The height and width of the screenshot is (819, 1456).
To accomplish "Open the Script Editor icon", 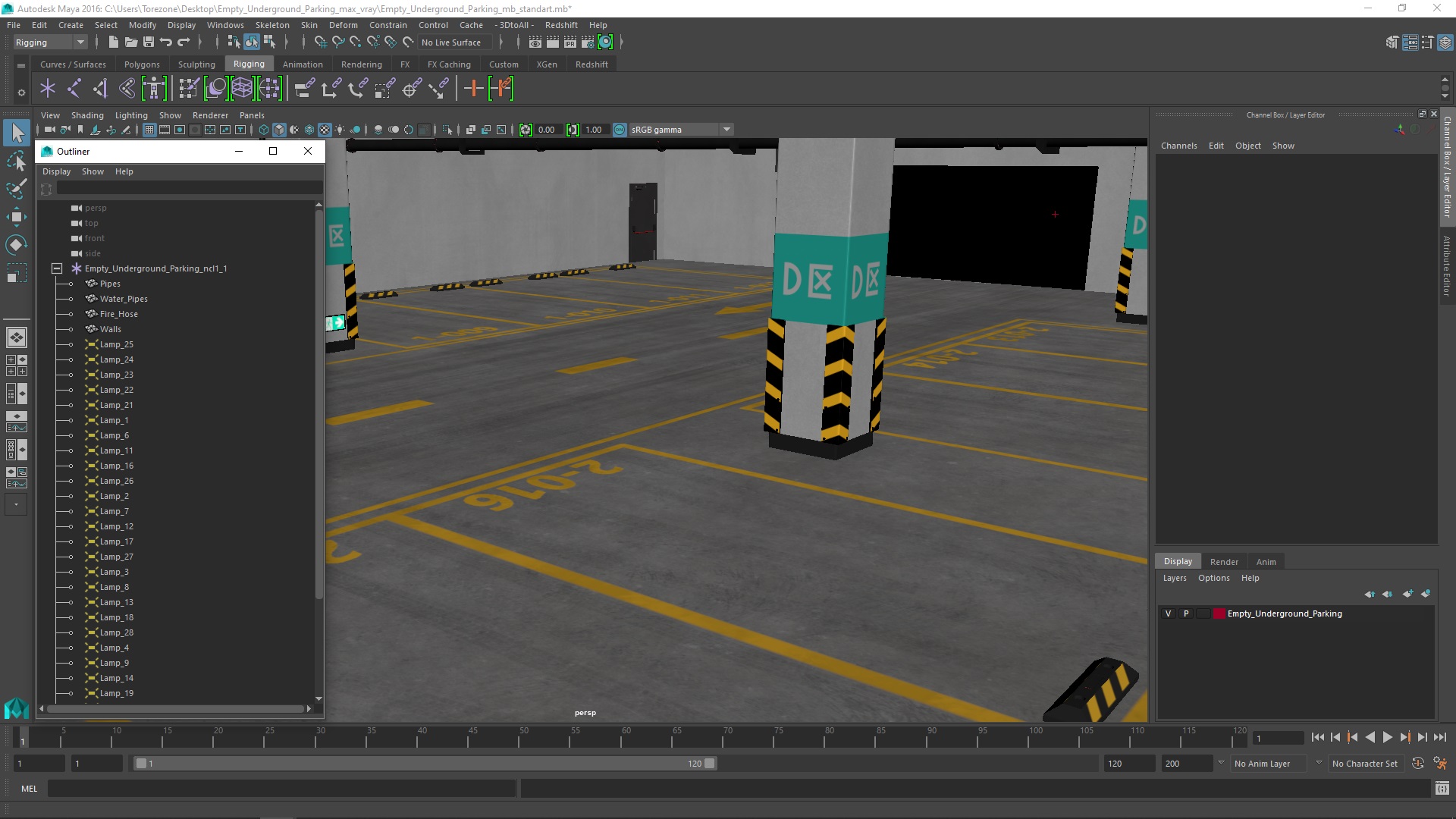I will click(x=1442, y=789).
